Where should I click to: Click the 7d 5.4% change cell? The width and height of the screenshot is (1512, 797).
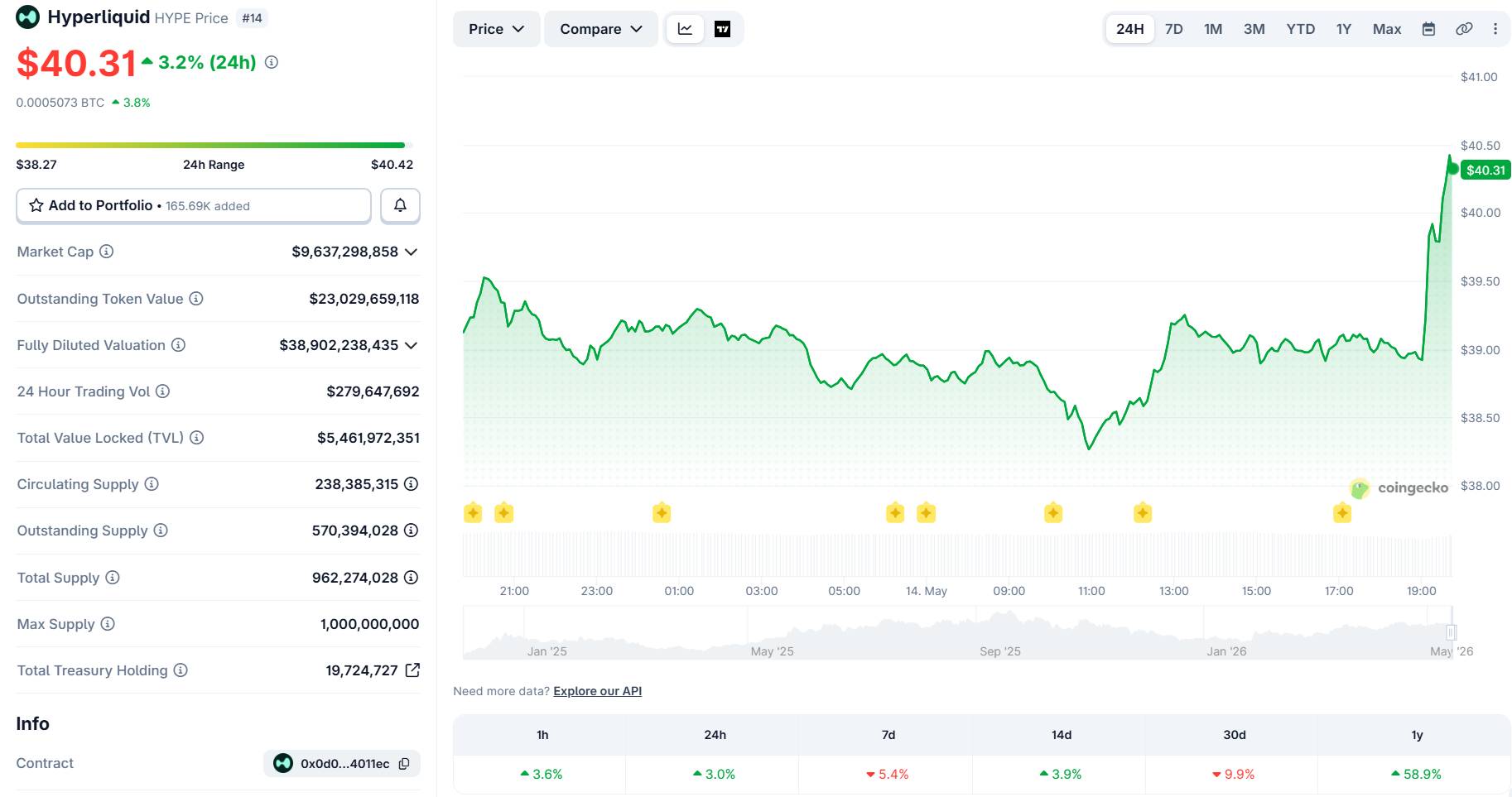886,775
